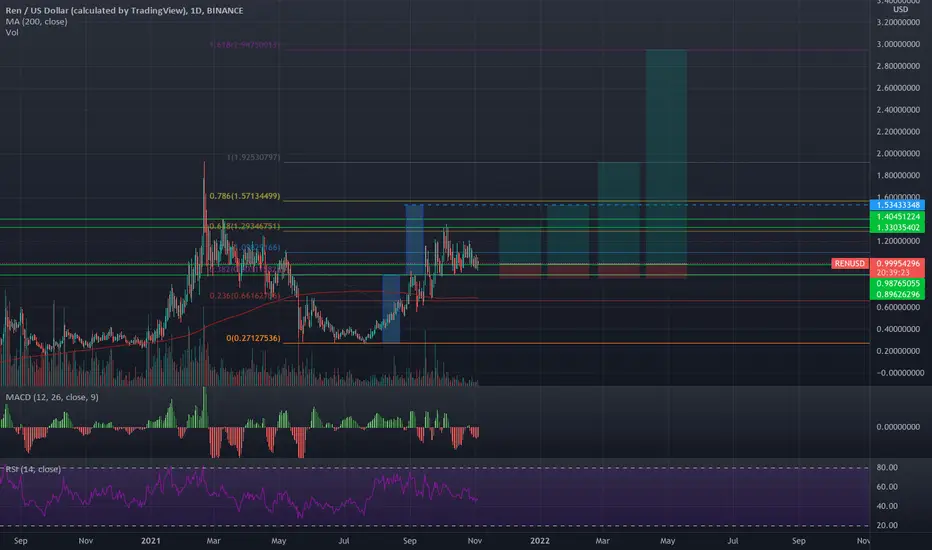Screen dimensions: 932x550
Task: Click the red 0.99954296 current price label
Action: click(897, 263)
